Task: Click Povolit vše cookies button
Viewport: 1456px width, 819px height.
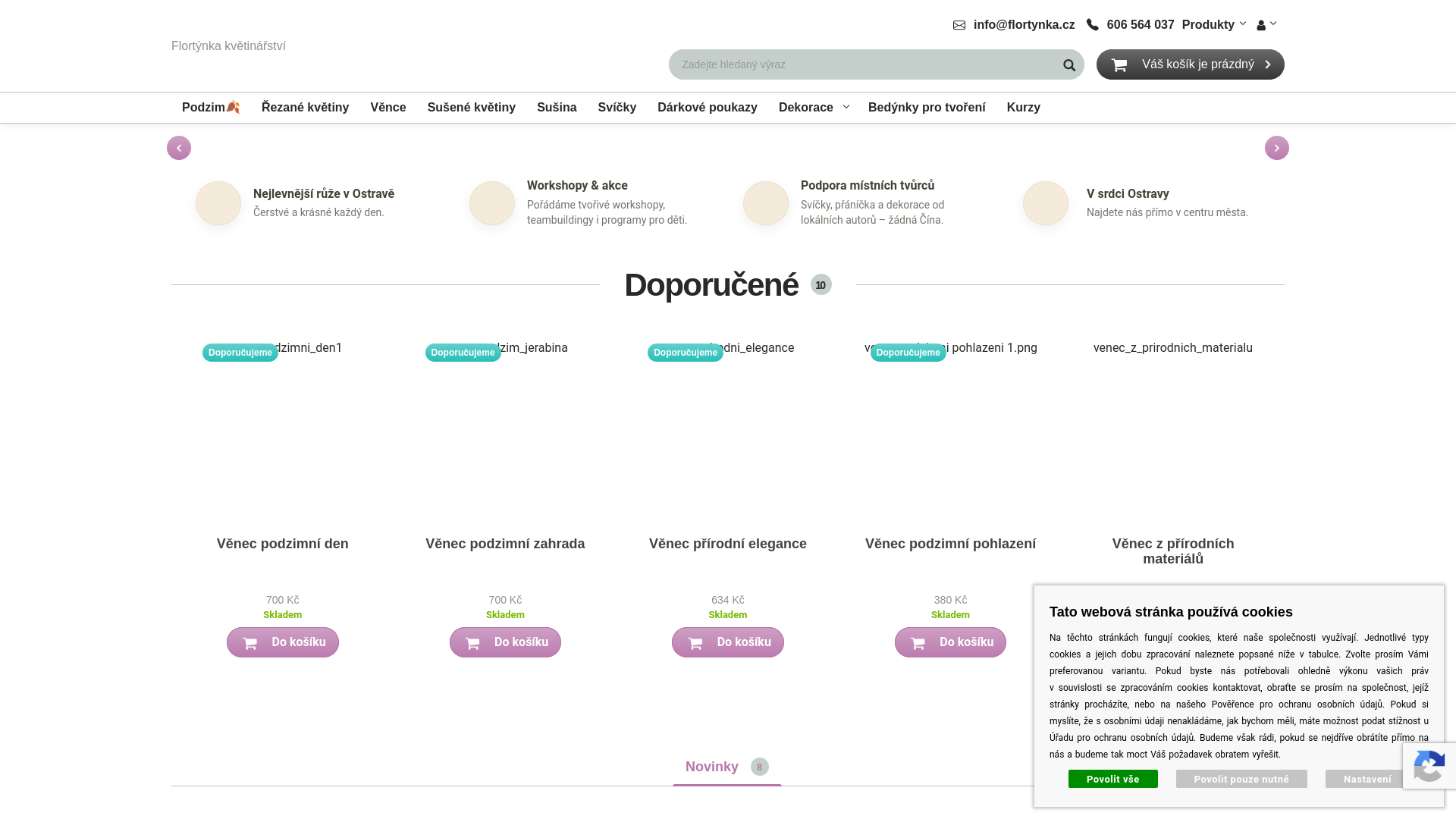Action: pyautogui.click(x=1113, y=779)
